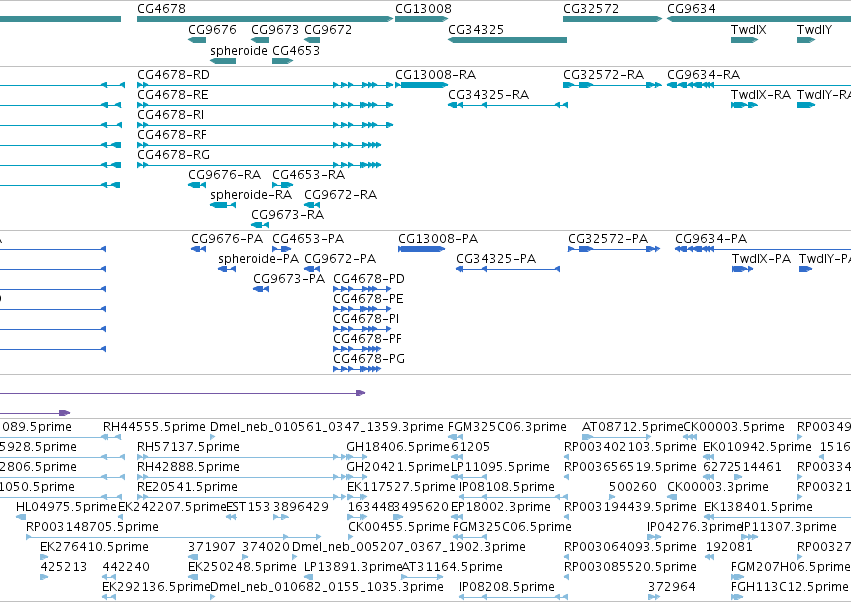The height and width of the screenshot is (602, 851).
Task: Select transcript CG4678-RF
Action: tap(172, 135)
